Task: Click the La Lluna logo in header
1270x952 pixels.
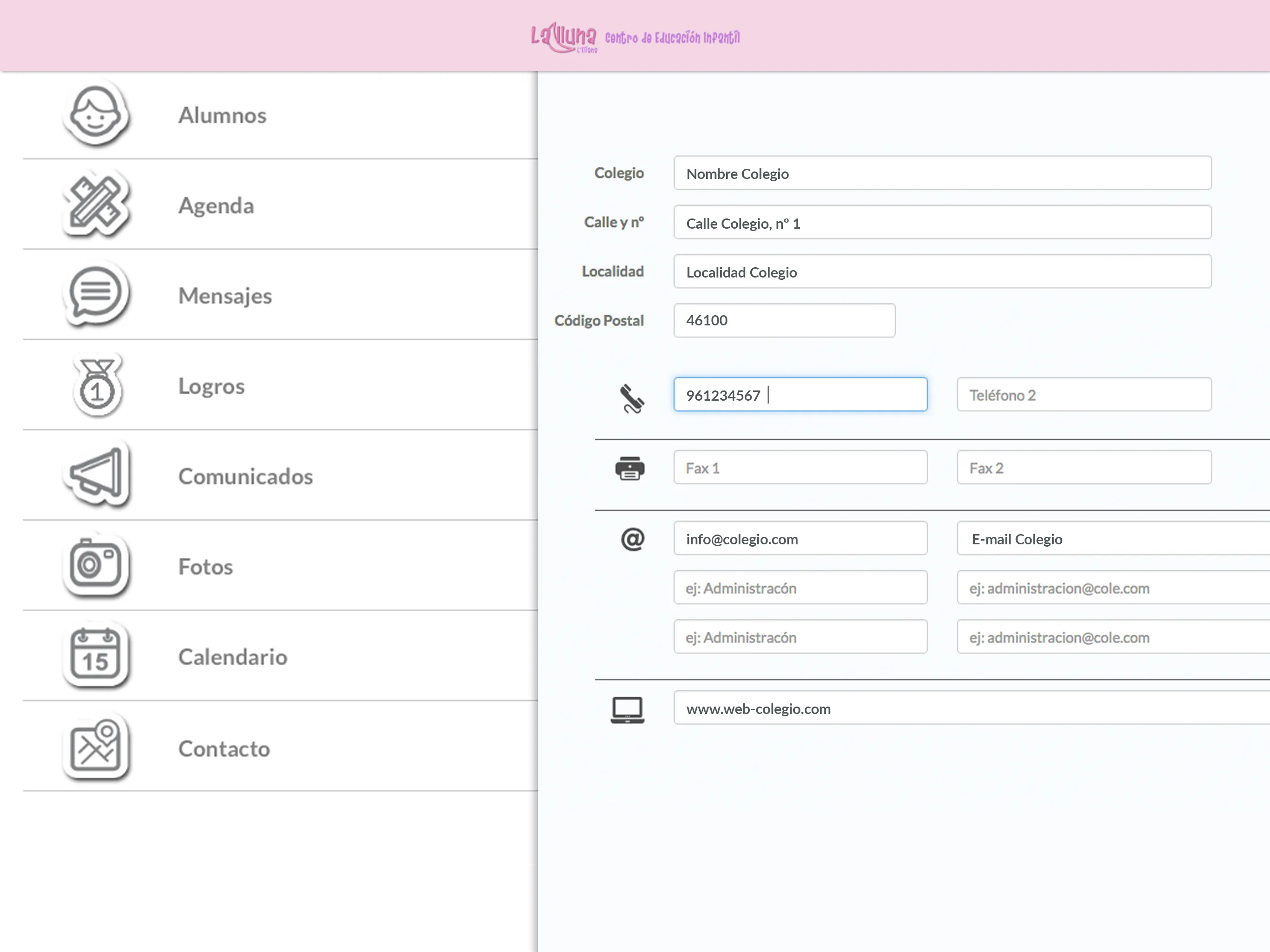Action: [x=563, y=38]
